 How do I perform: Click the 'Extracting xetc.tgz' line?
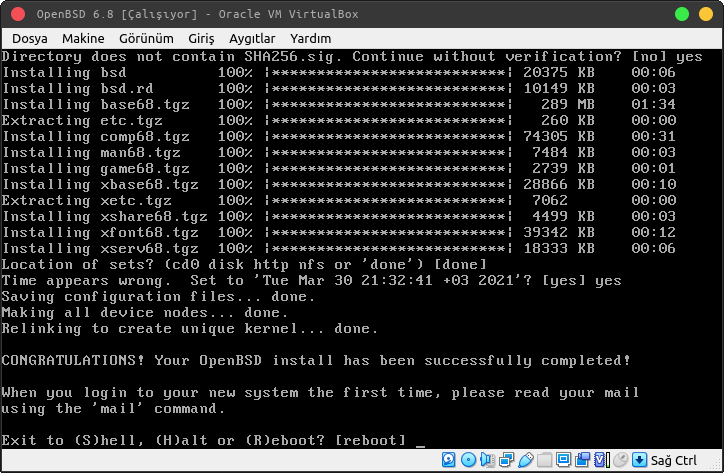click(338, 200)
